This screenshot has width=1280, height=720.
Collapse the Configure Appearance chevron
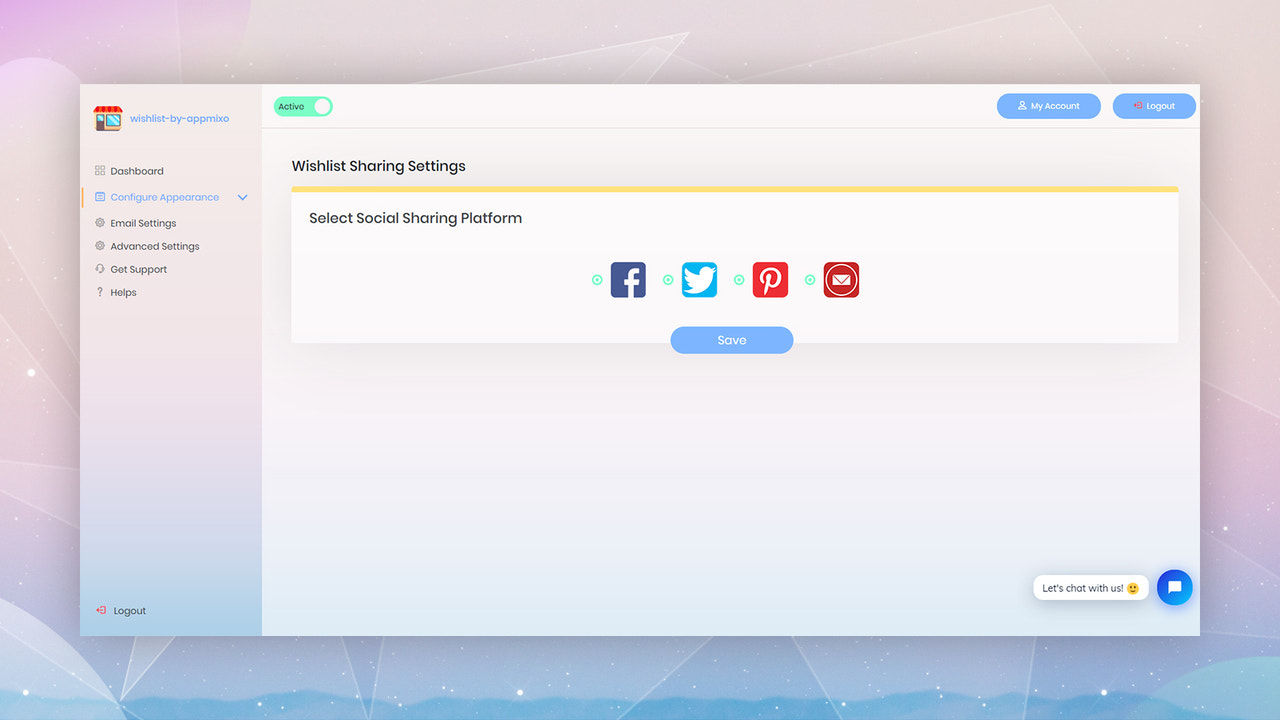pyautogui.click(x=242, y=197)
